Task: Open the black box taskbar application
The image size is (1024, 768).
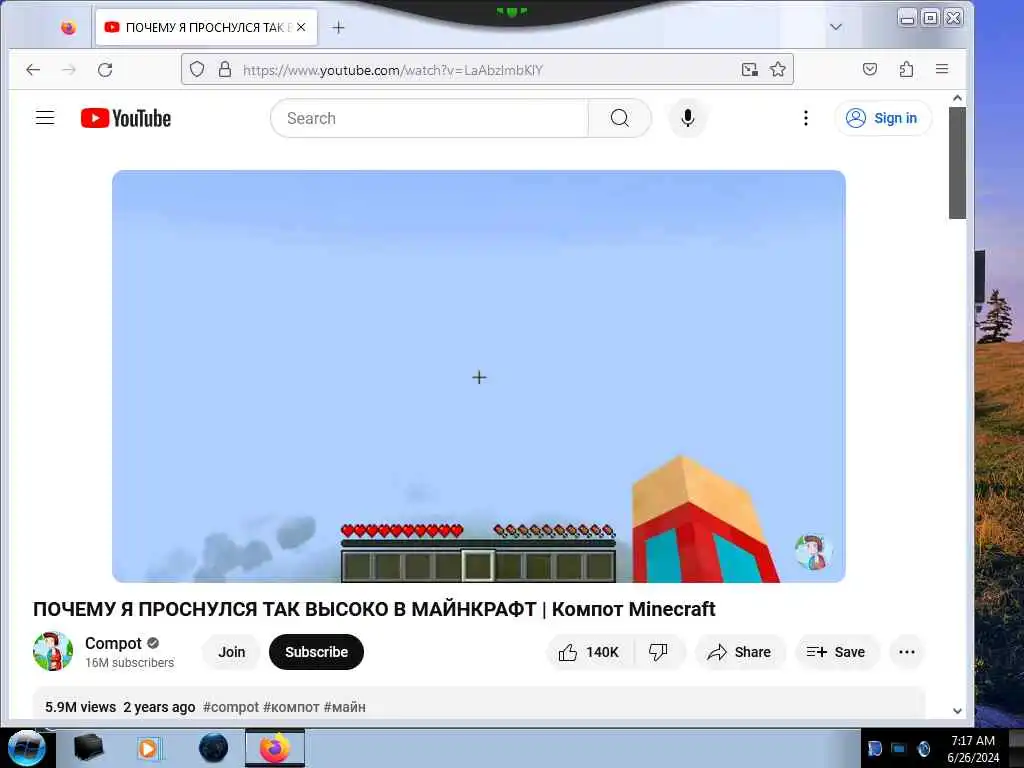Action: (88, 748)
